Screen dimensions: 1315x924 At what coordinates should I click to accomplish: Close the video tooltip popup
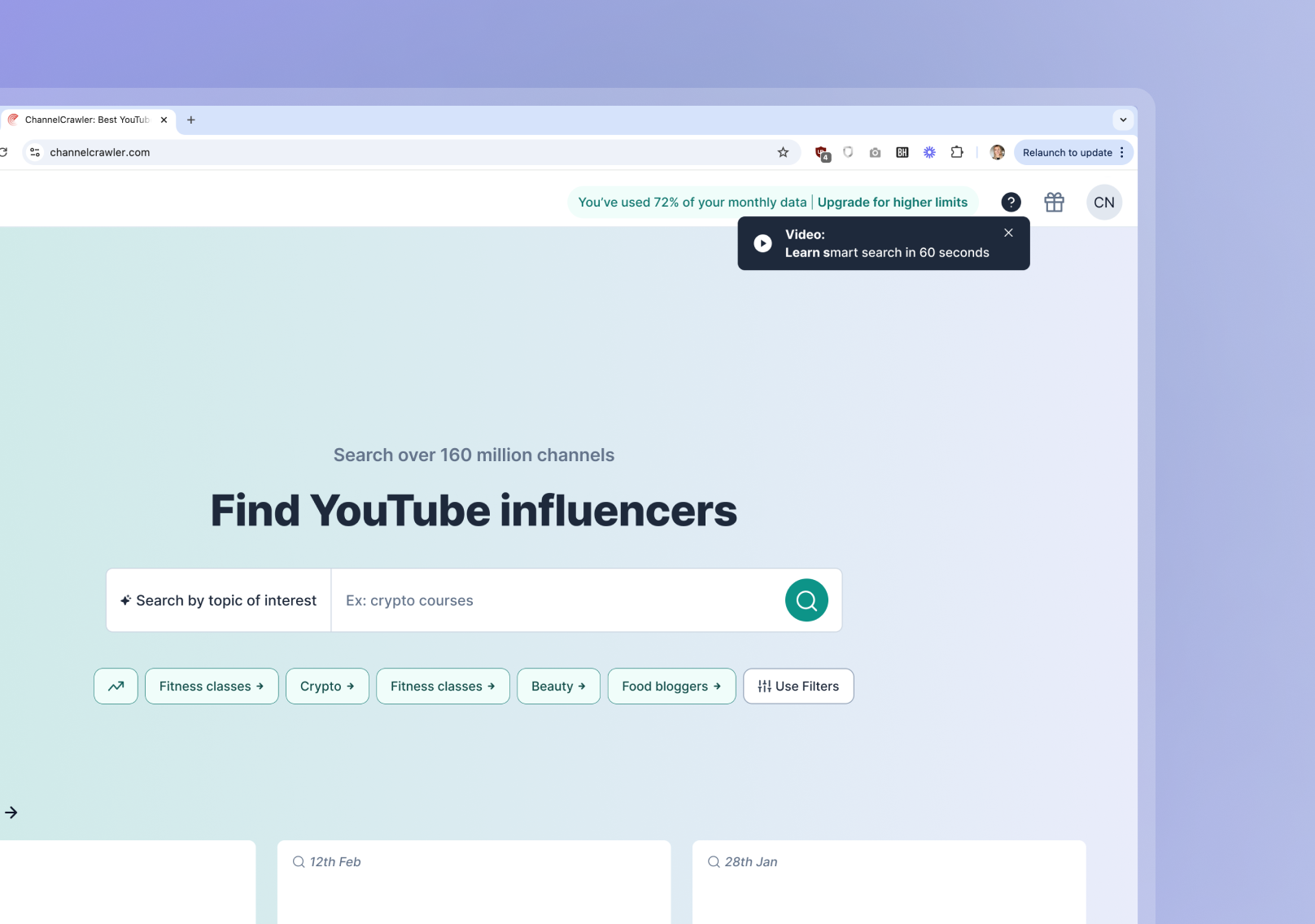1008,233
